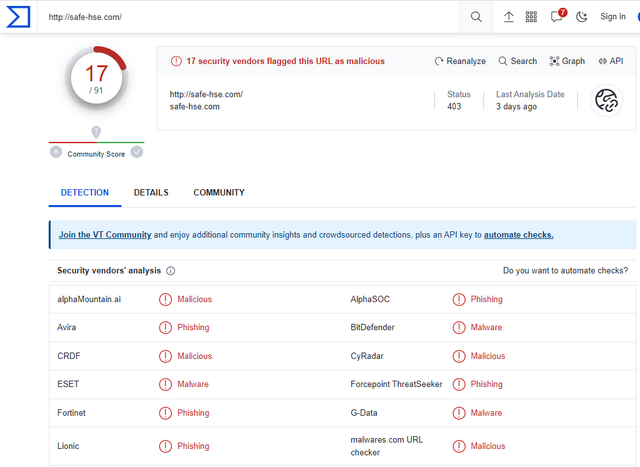Click AlphaSOC Phishing alert icon
The height and width of the screenshot is (467, 640).
click(x=459, y=299)
